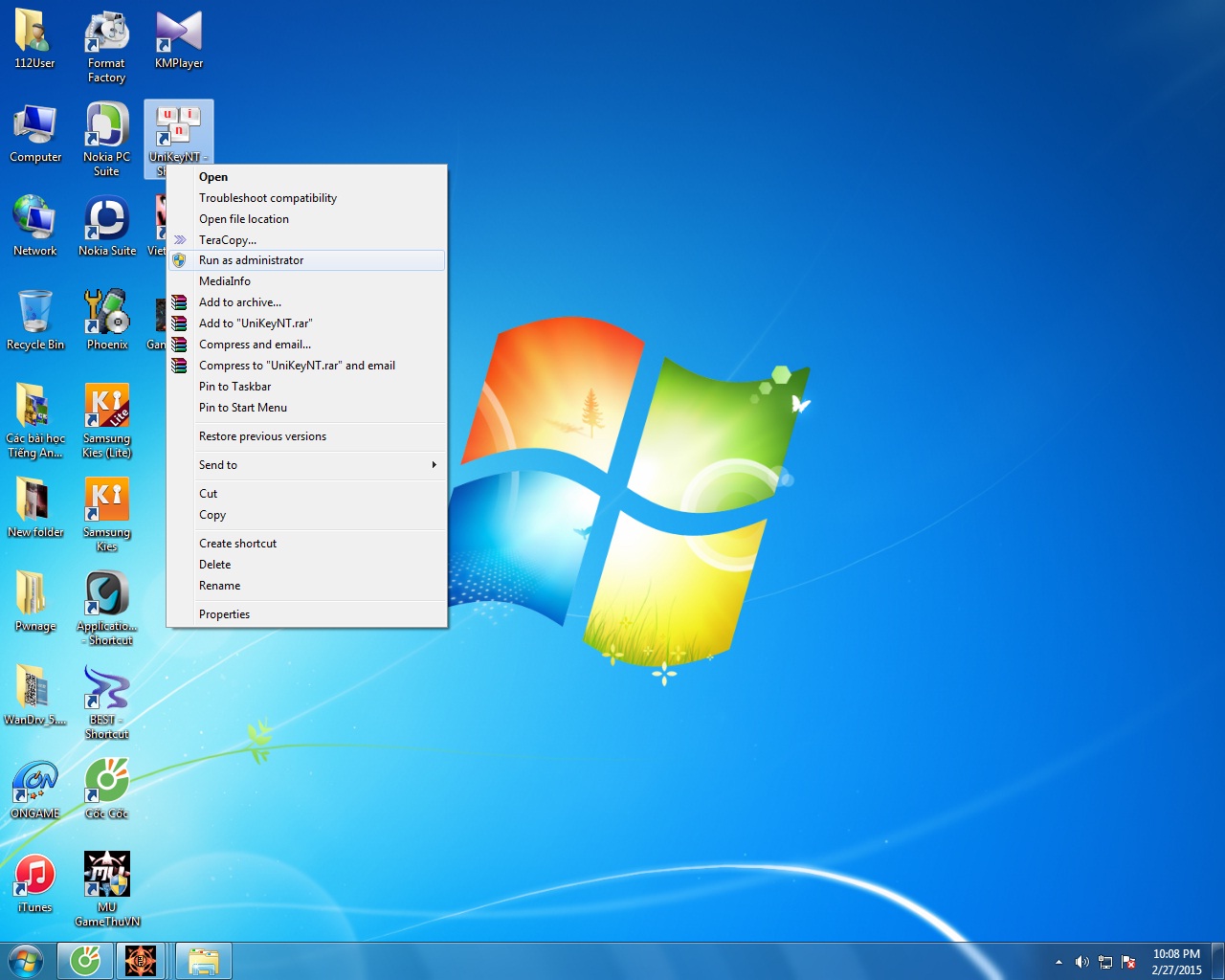Image resolution: width=1225 pixels, height=980 pixels.
Task: Select the WanDrv folder icon
Action: click(x=35, y=696)
